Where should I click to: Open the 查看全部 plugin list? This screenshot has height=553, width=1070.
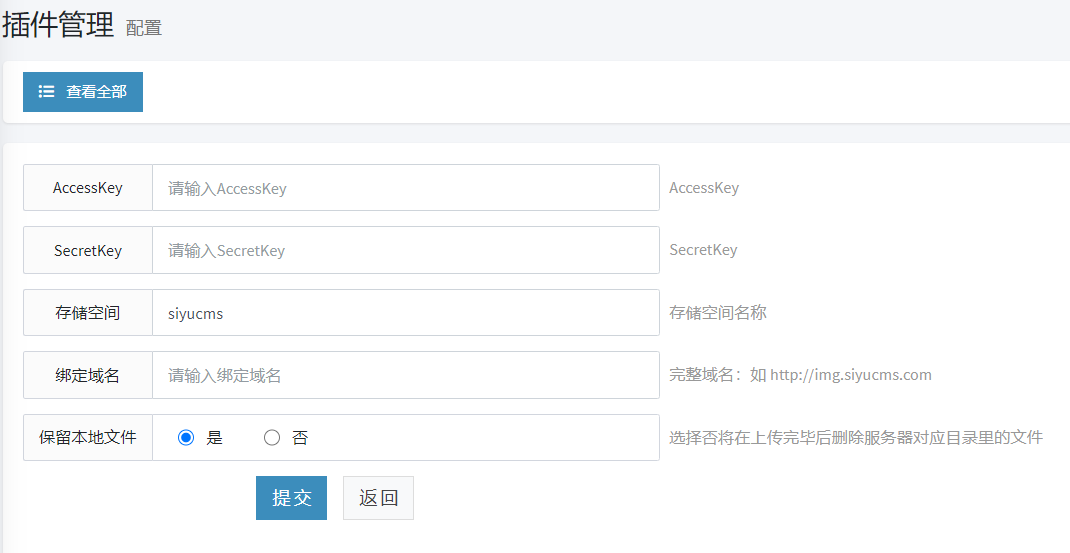83,92
